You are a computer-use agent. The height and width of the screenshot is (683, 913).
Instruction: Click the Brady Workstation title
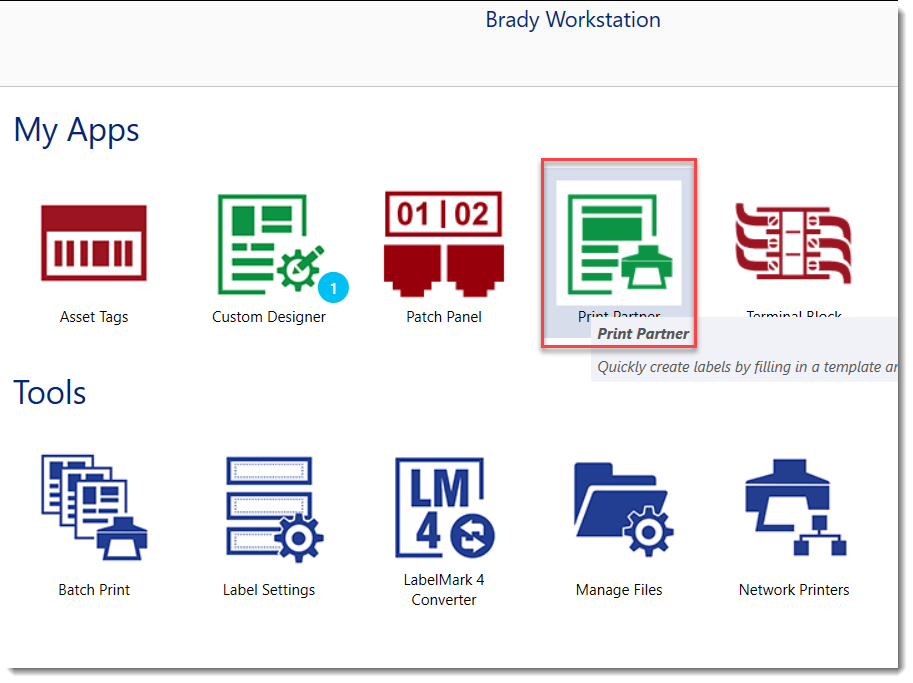point(572,19)
